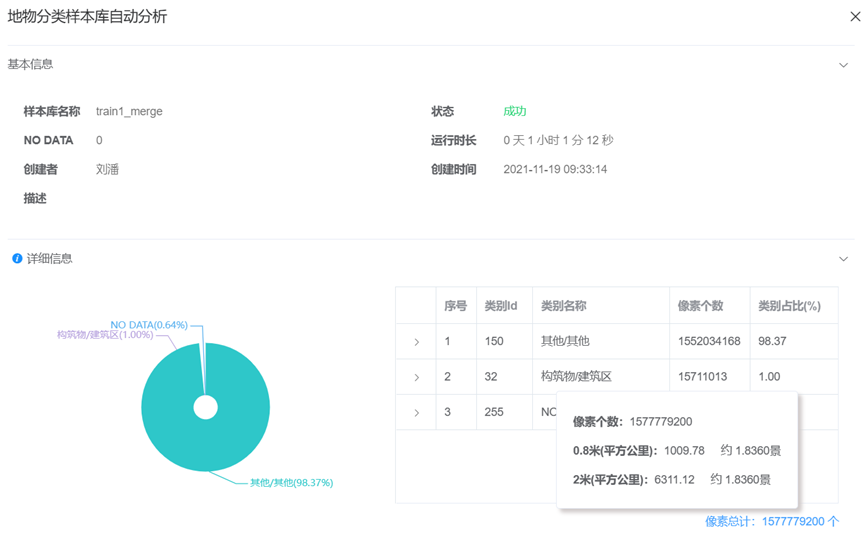Click the 详细信息 section title

[x=50, y=258]
